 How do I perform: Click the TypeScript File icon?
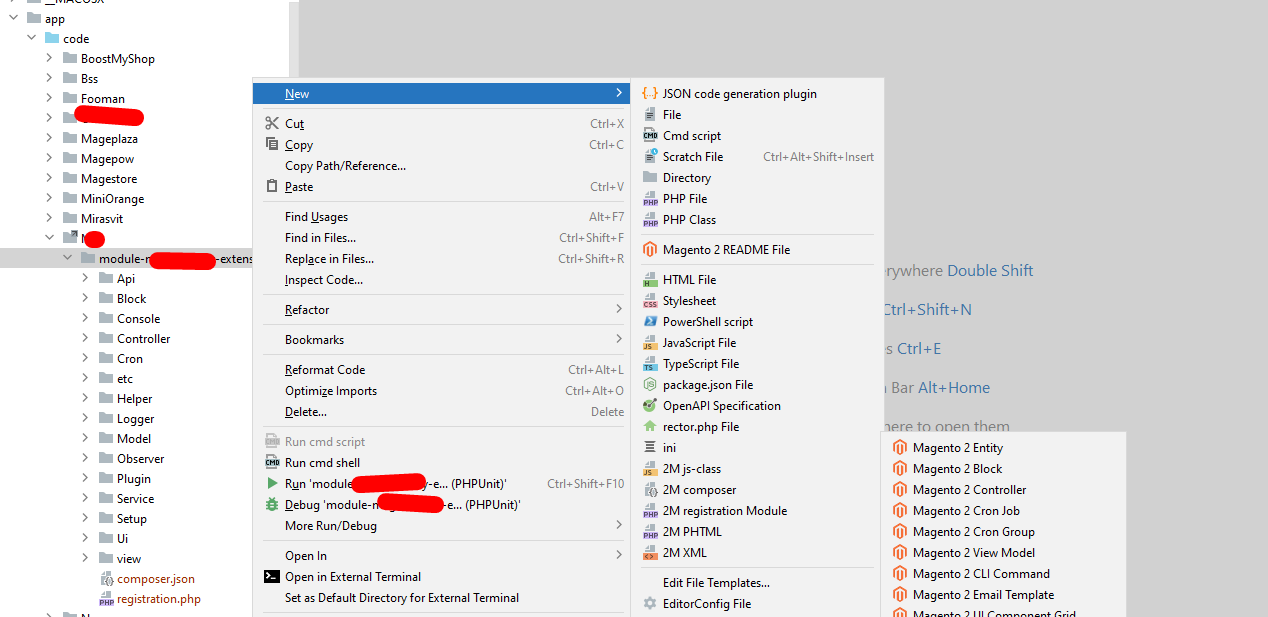tap(650, 363)
